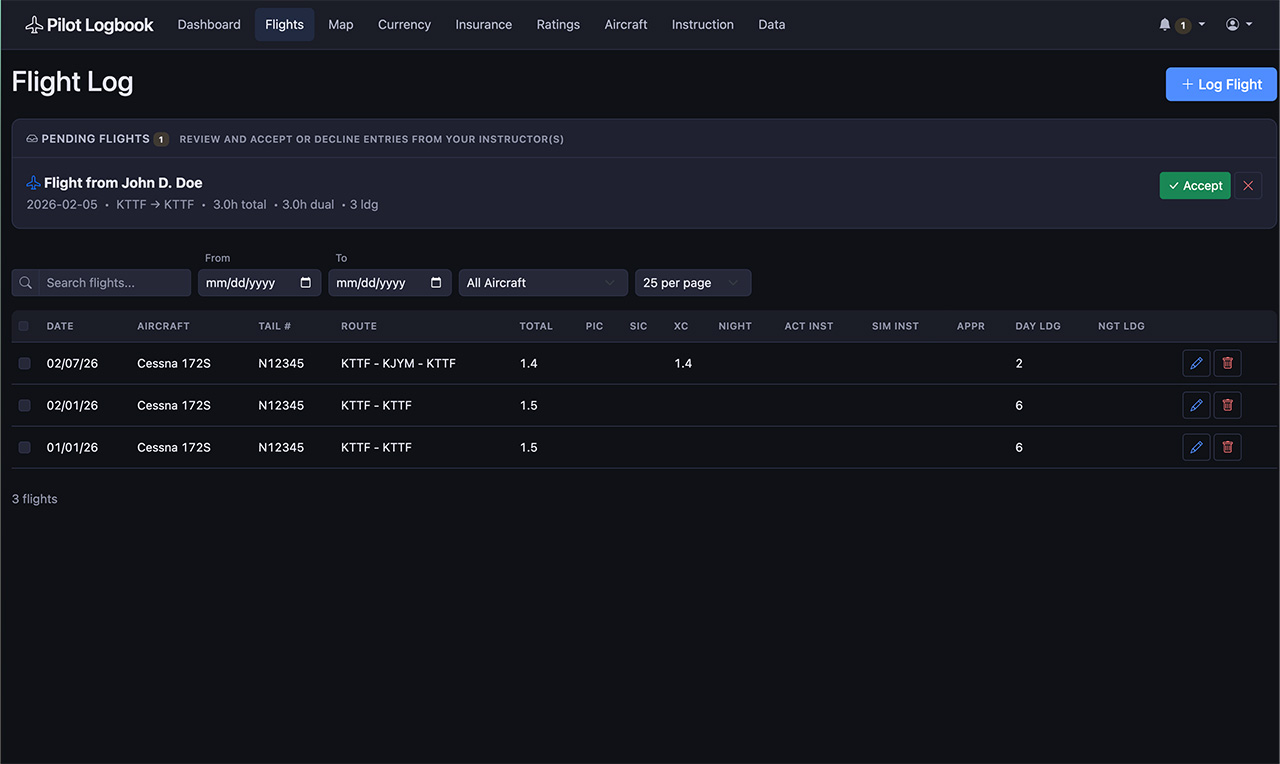Image resolution: width=1280 pixels, height=764 pixels.
Task: Check the box for the 02/07/26 flight
Action: point(24,364)
